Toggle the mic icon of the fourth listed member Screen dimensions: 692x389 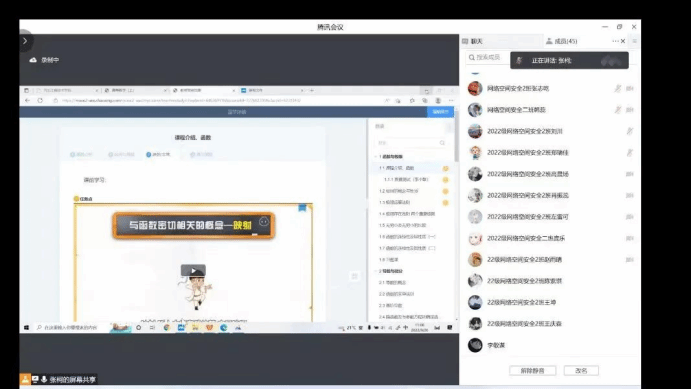tap(630, 152)
